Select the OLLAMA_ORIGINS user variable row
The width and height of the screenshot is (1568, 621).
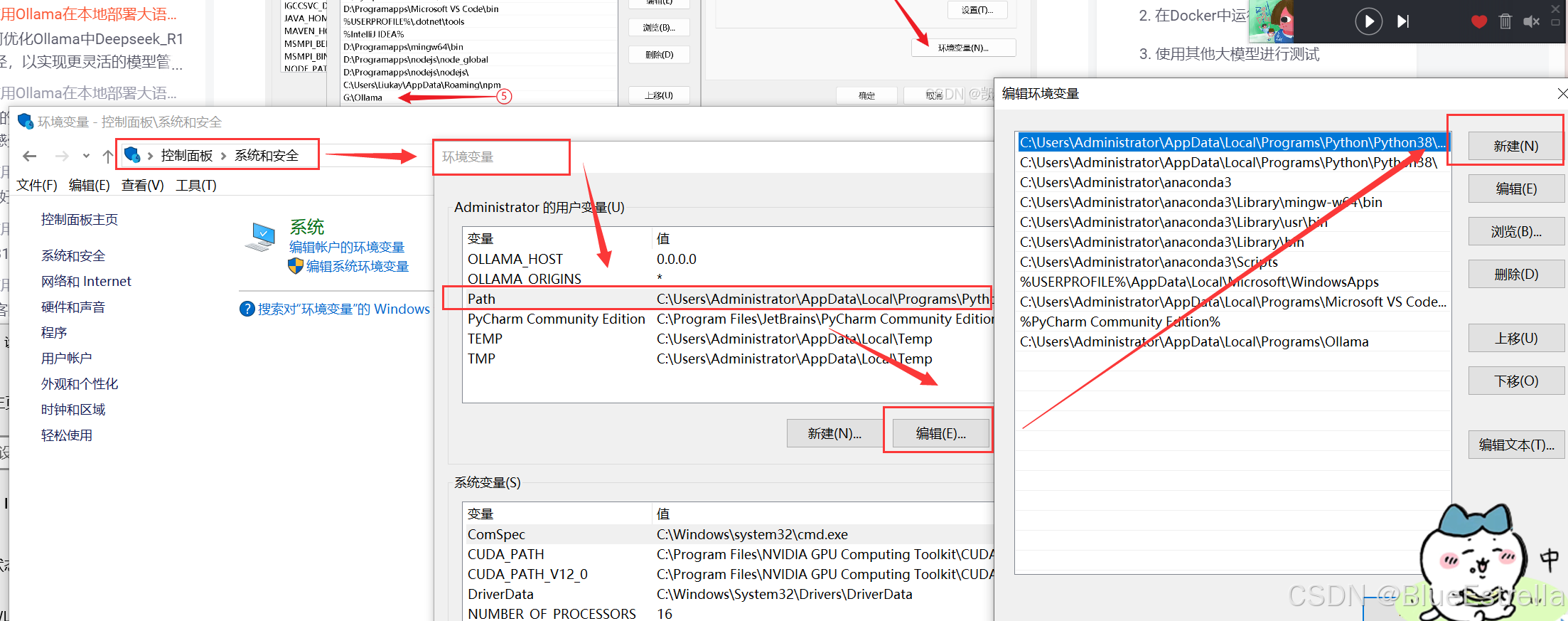[x=727, y=279]
